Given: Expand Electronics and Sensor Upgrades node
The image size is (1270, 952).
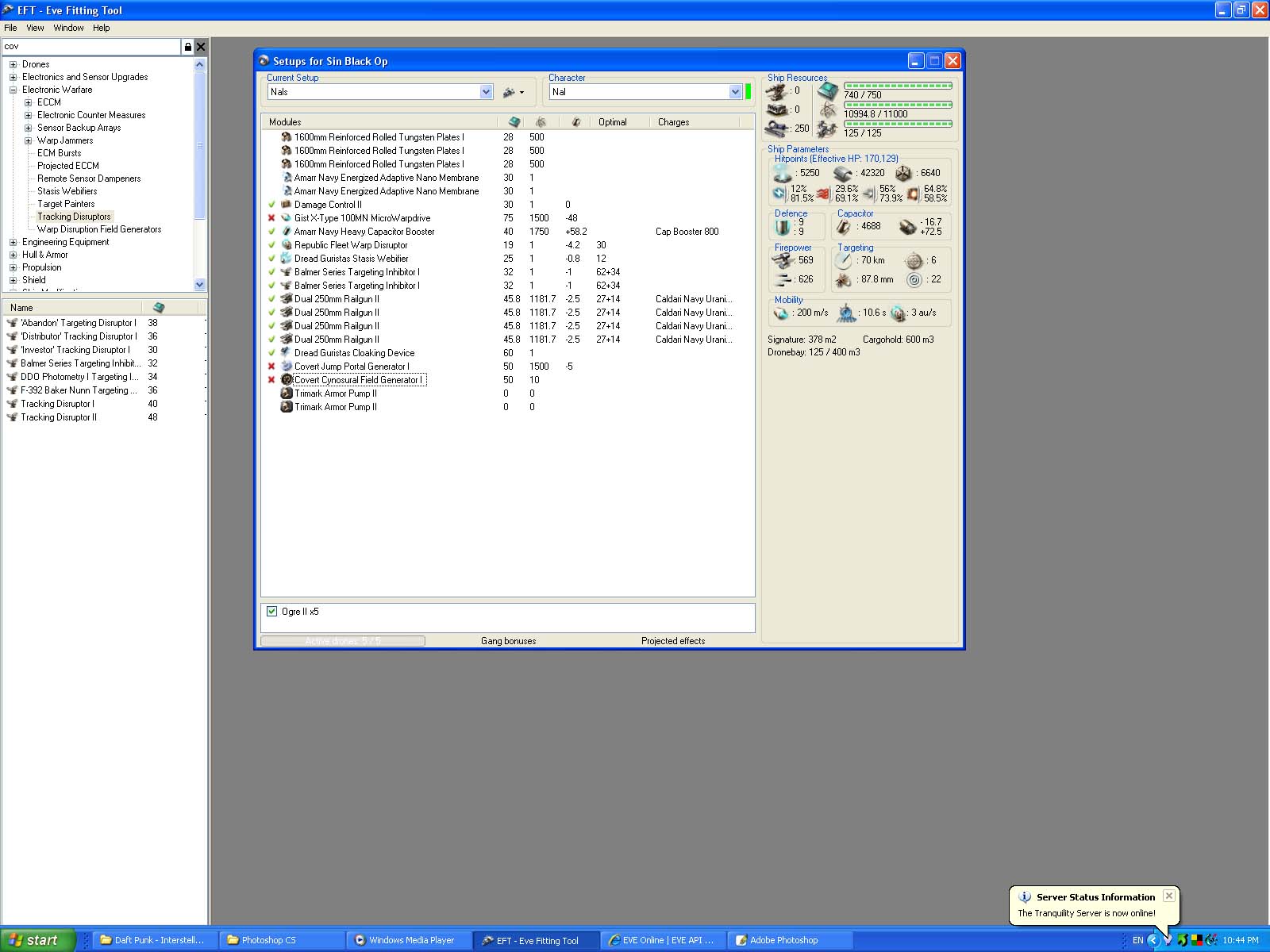Looking at the screenshot, I should pyautogui.click(x=13, y=77).
